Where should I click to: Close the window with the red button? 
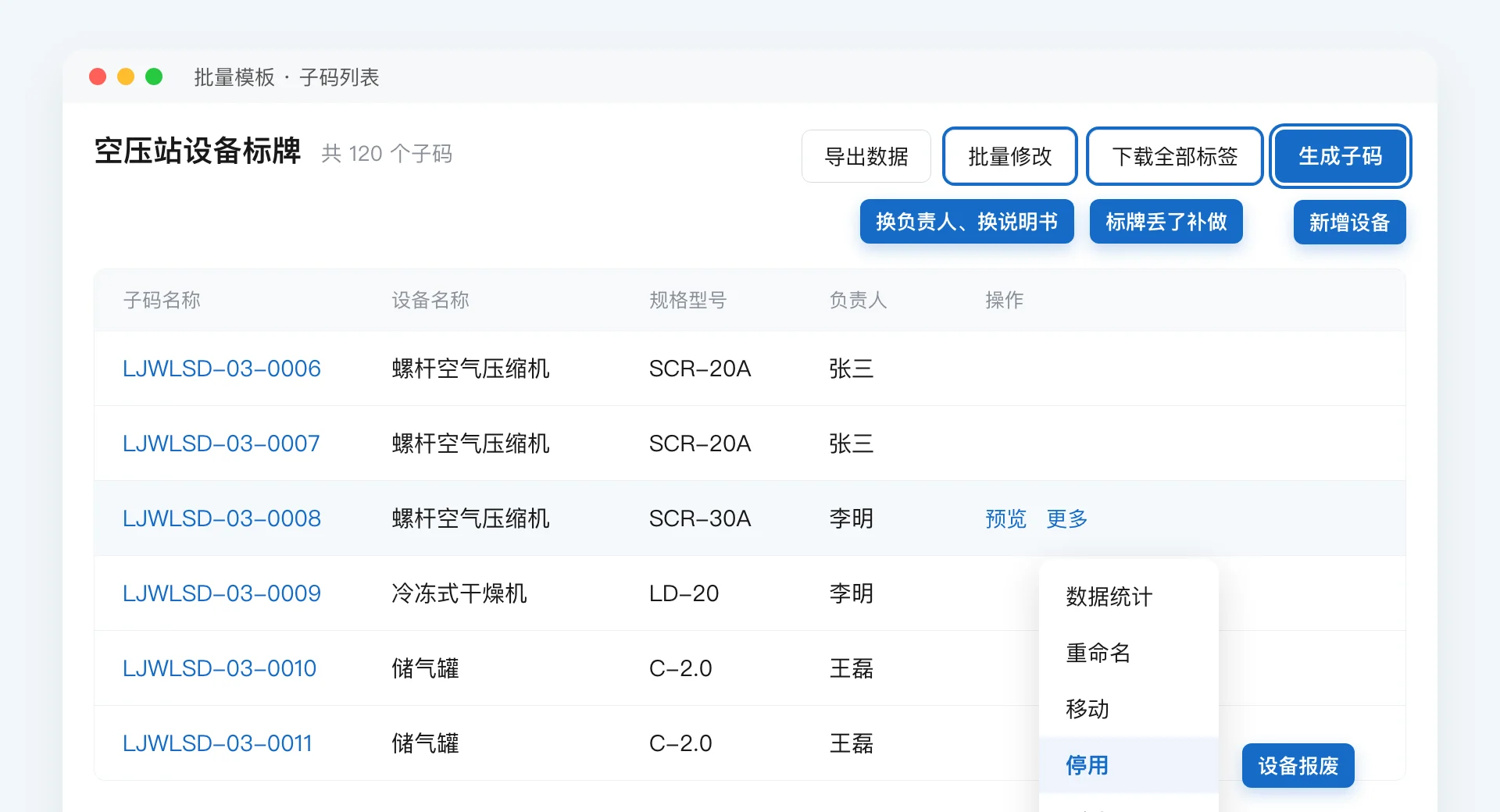pos(98,77)
